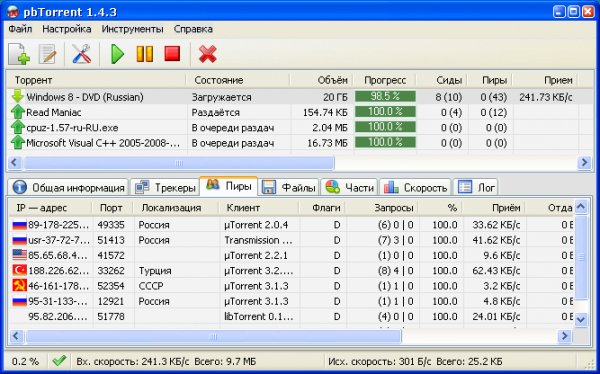Click the down arrow of the peers vertical scrollbar
This screenshot has width=600, height=374.
581,319
